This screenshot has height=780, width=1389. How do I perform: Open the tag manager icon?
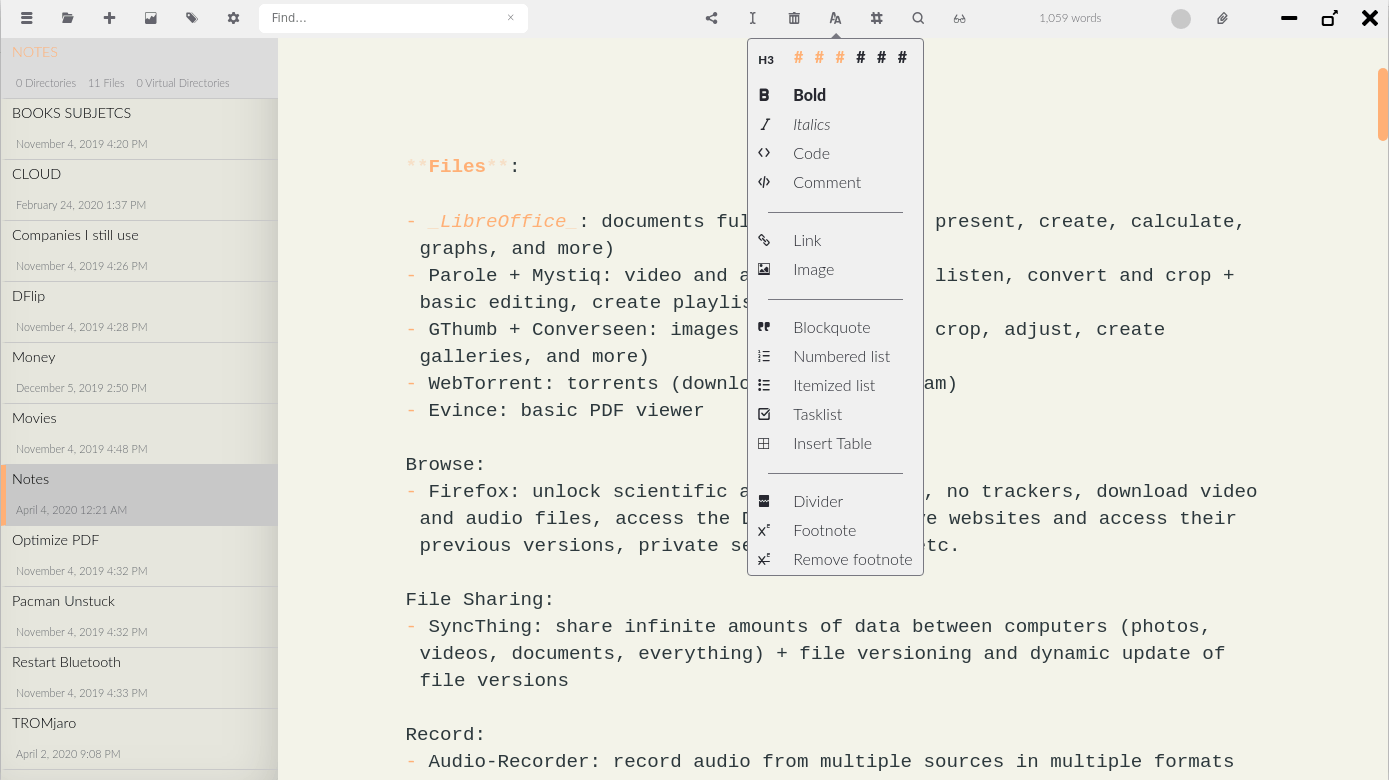pyautogui.click(x=191, y=18)
